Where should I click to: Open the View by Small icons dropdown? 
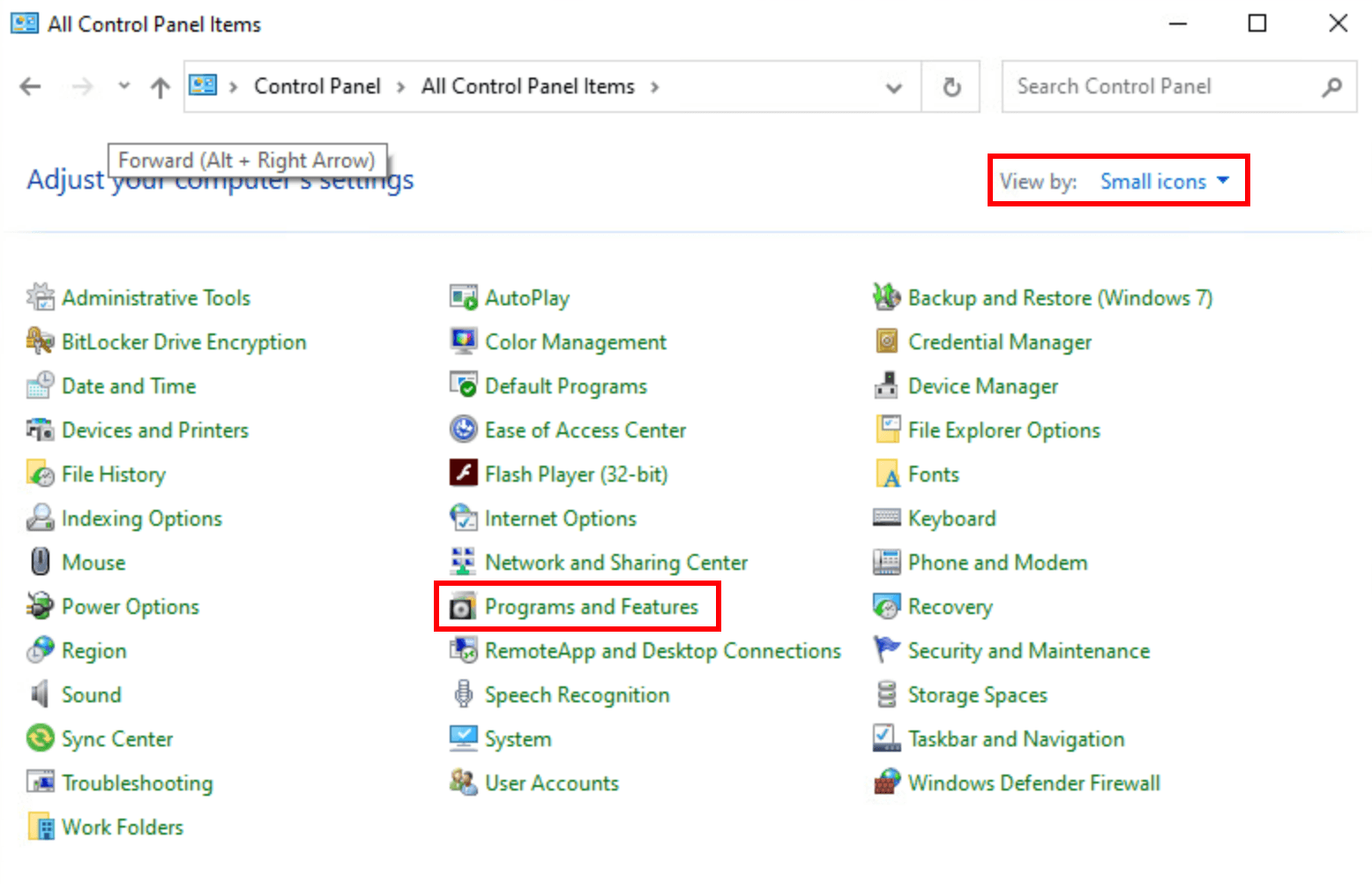point(1163,181)
